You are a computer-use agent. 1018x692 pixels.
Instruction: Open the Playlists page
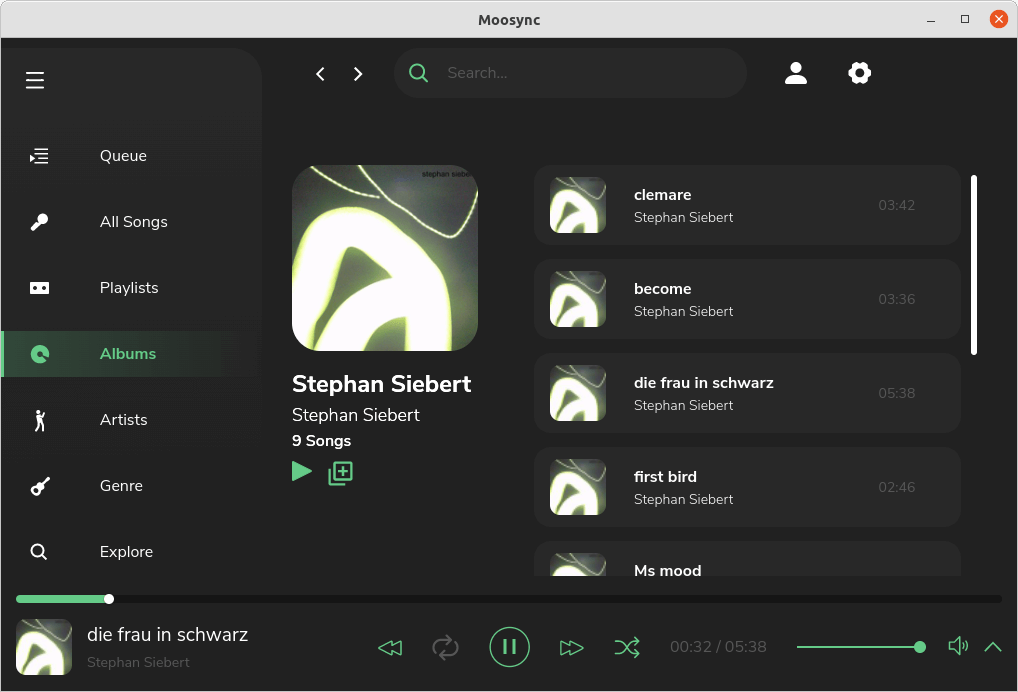(129, 288)
